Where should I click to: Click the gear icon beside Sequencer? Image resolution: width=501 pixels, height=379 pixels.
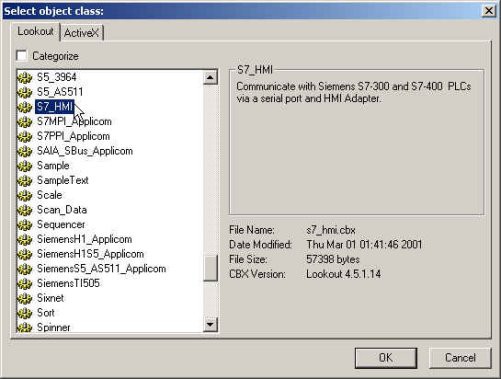(24, 225)
